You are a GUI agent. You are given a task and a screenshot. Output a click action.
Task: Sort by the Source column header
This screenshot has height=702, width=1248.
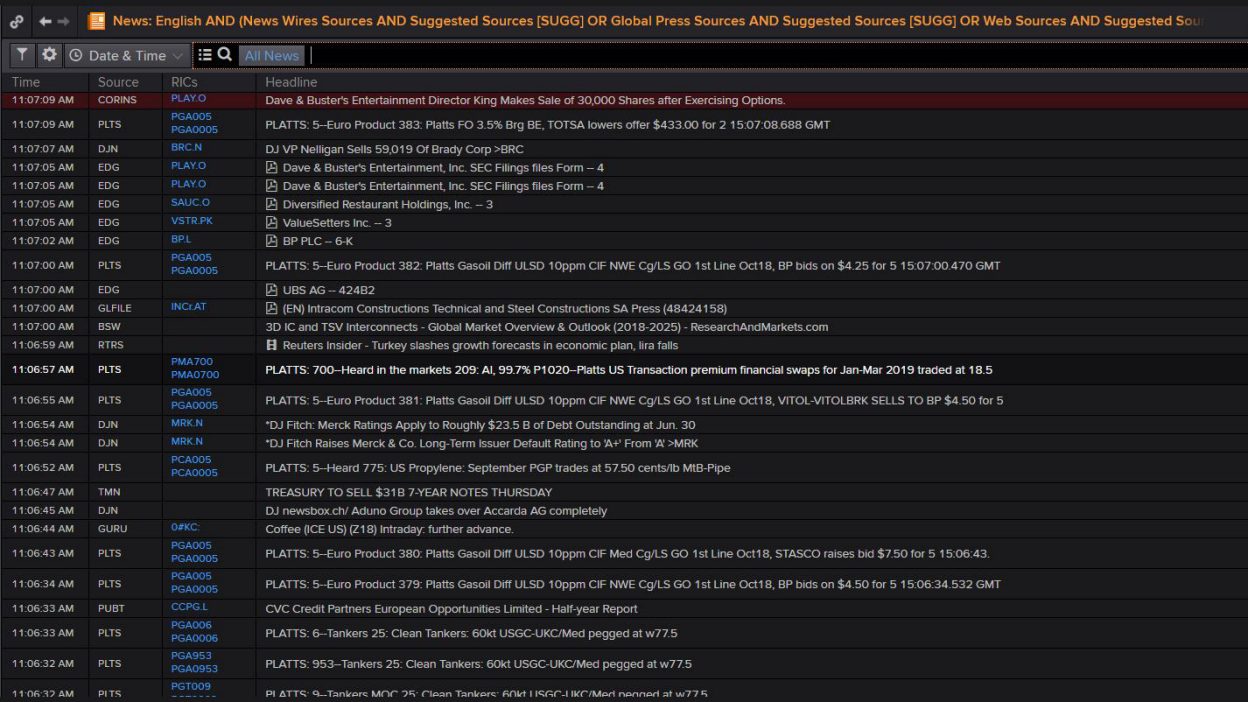coord(118,82)
